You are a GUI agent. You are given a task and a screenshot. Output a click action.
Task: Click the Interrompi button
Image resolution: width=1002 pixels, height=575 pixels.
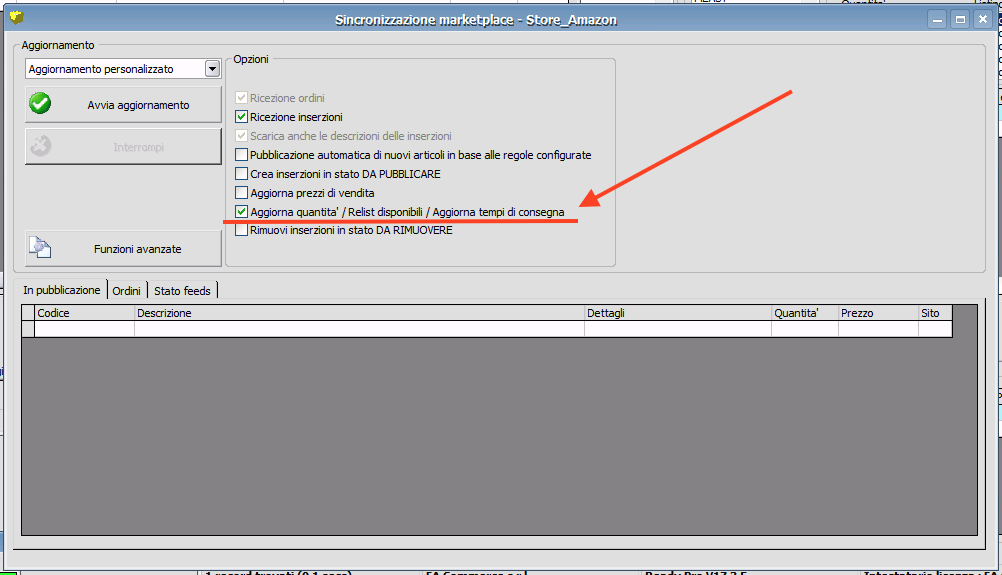(123, 147)
